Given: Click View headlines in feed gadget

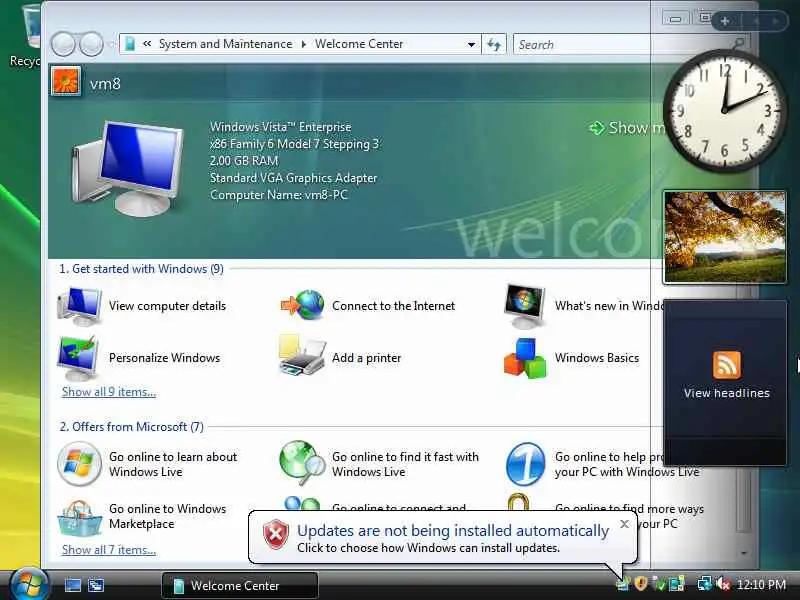Looking at the screenshot, I should point(727,393).
